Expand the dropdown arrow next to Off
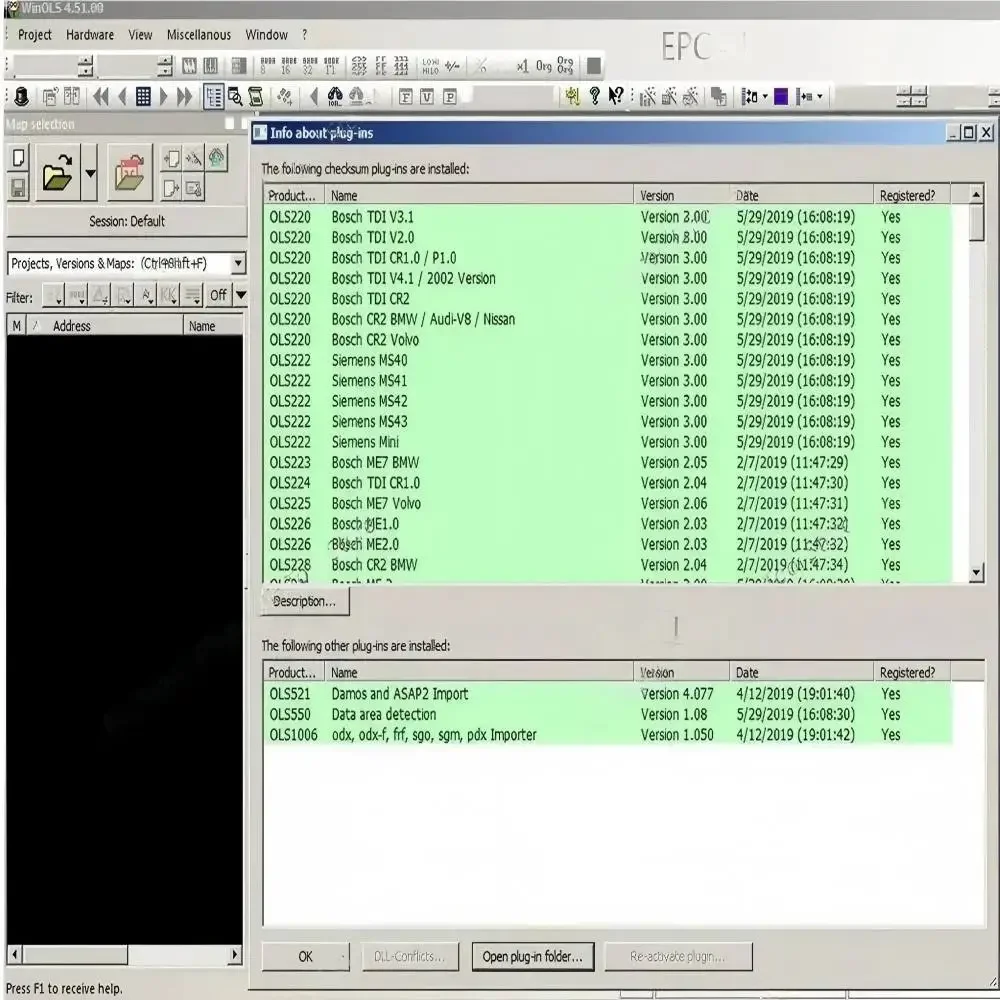This screenshot has height=1000, width=1000. (x=240, y=295)
